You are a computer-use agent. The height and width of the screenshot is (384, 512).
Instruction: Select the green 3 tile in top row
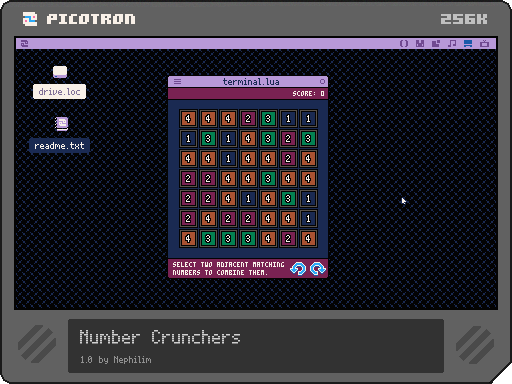[x=268, y=119]
